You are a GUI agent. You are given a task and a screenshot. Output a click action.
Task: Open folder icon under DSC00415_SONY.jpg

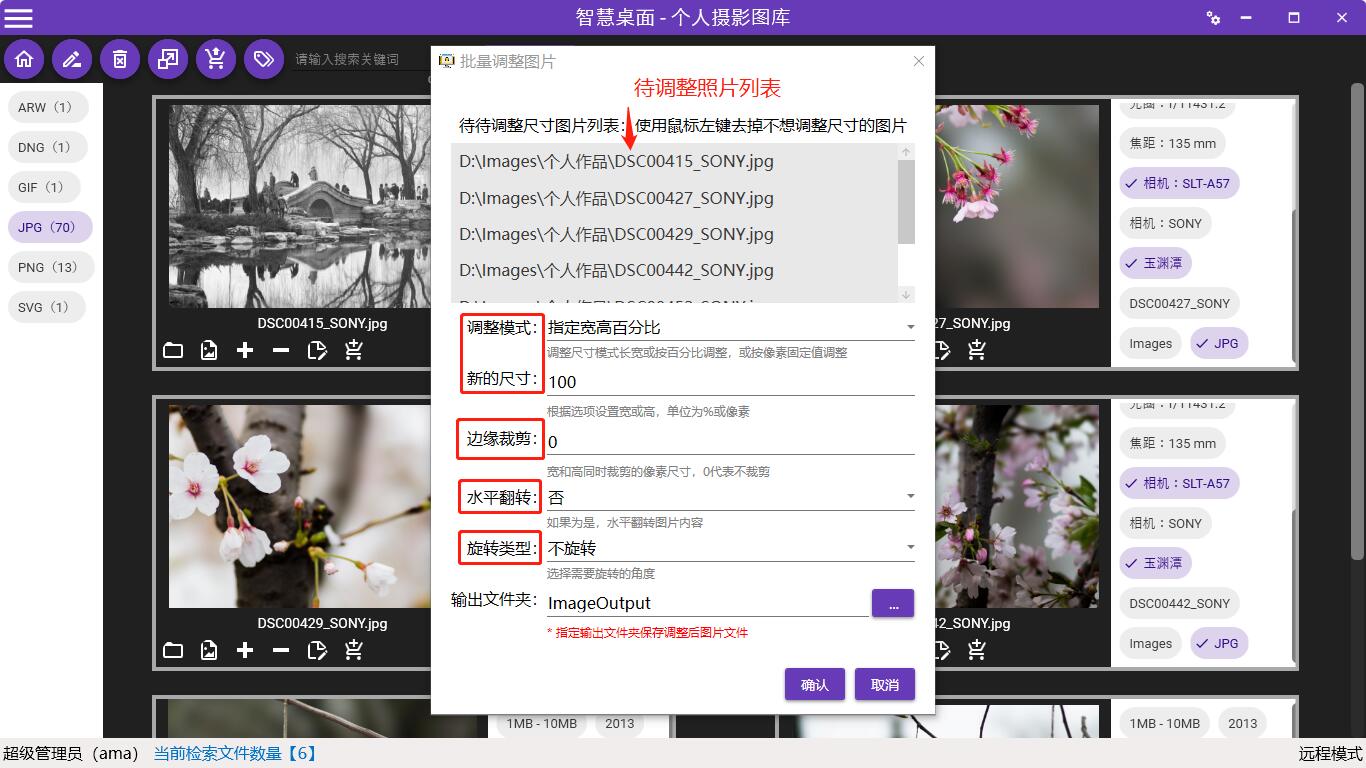pos(173,350)
